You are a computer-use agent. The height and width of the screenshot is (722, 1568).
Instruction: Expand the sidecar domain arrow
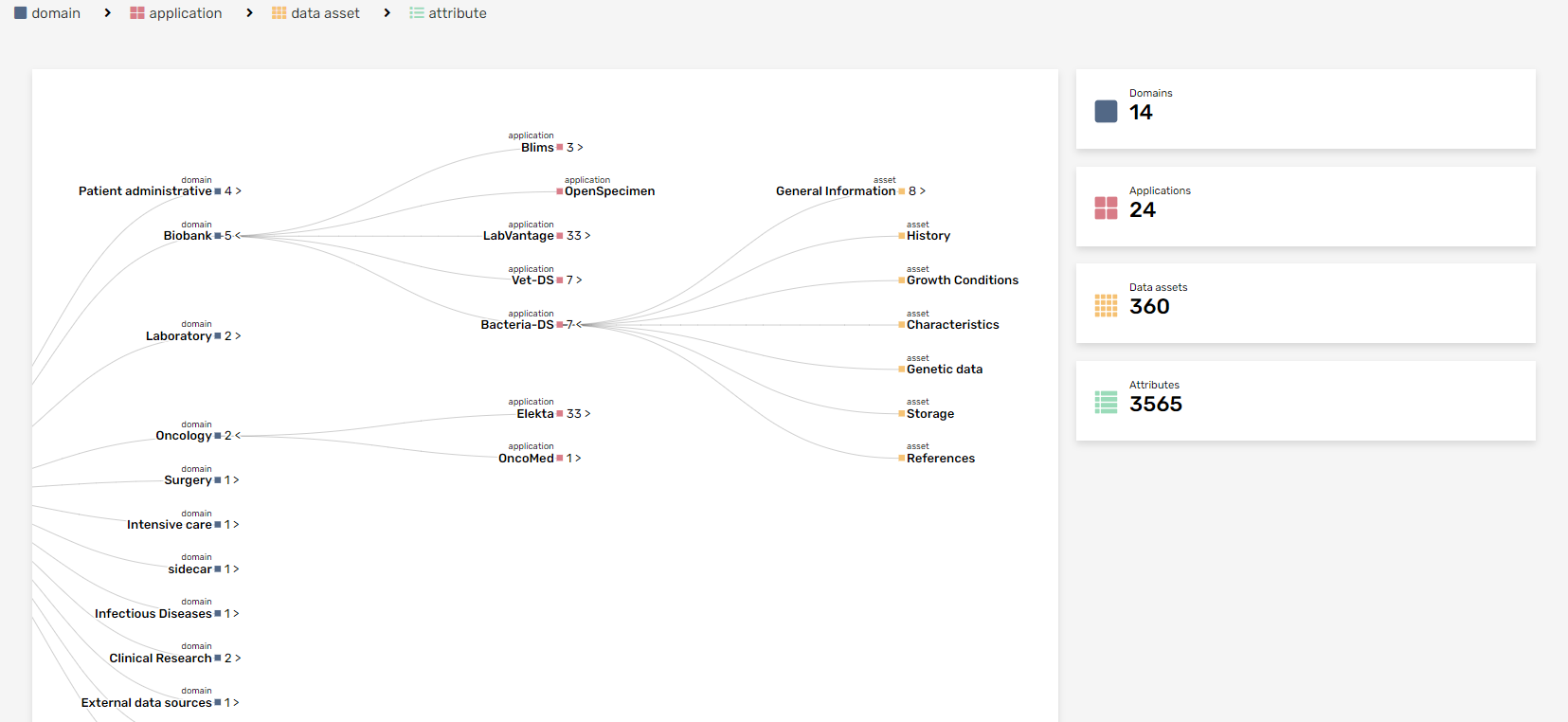coord(237,569)
